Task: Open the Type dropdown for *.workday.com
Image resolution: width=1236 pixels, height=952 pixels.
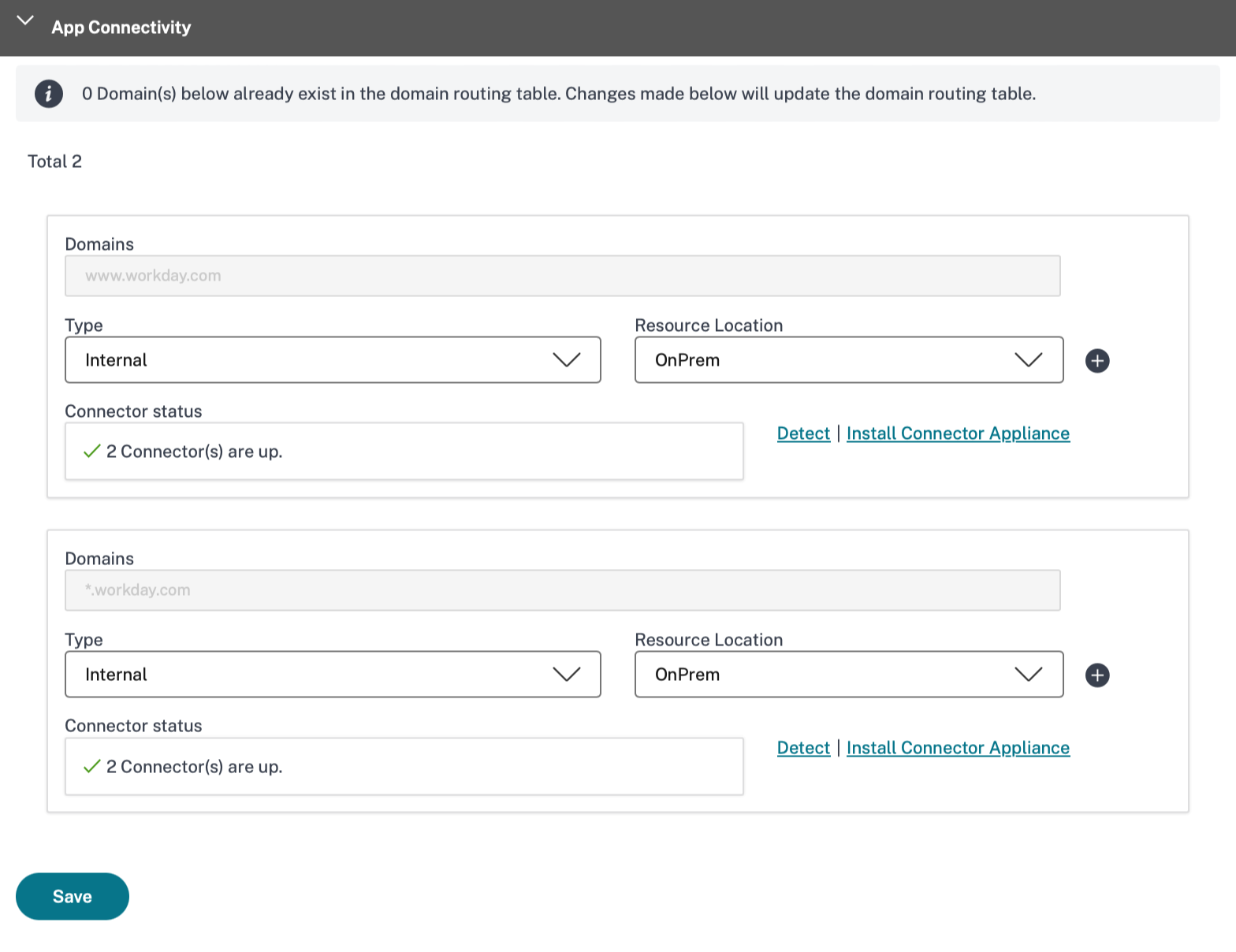Action: 333,675
